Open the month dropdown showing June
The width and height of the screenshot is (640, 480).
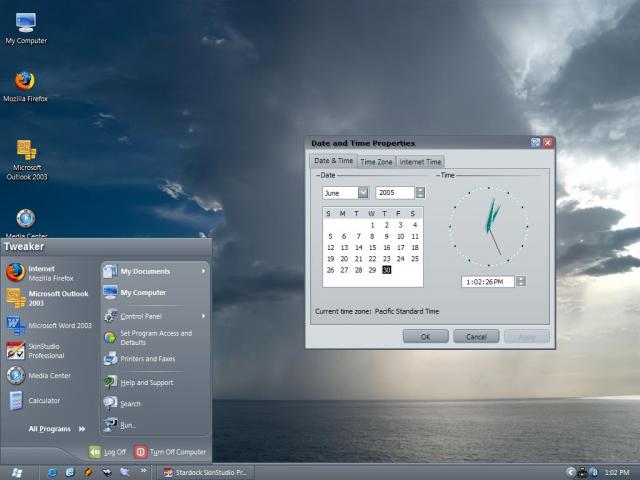click(x=363, y=193)
